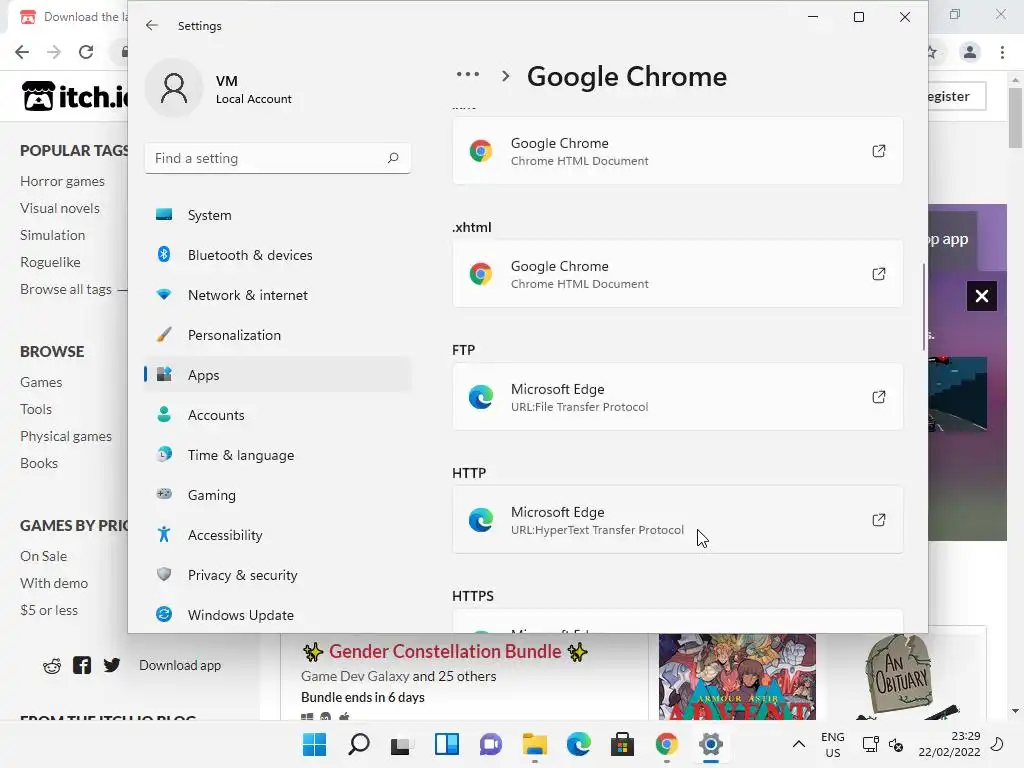Click the search magnifier in Find a setting
Image resolution: width=1024 pixels, height=768 pixels.
(392, 158)
